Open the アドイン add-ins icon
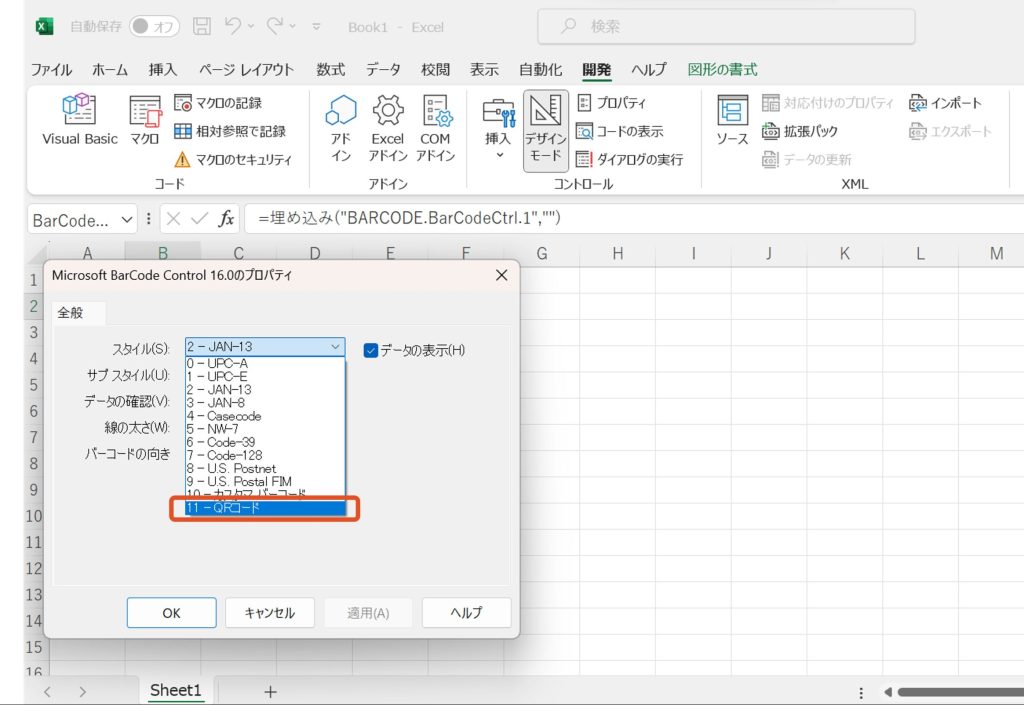Screen dimensions: 1024x705 341,128
